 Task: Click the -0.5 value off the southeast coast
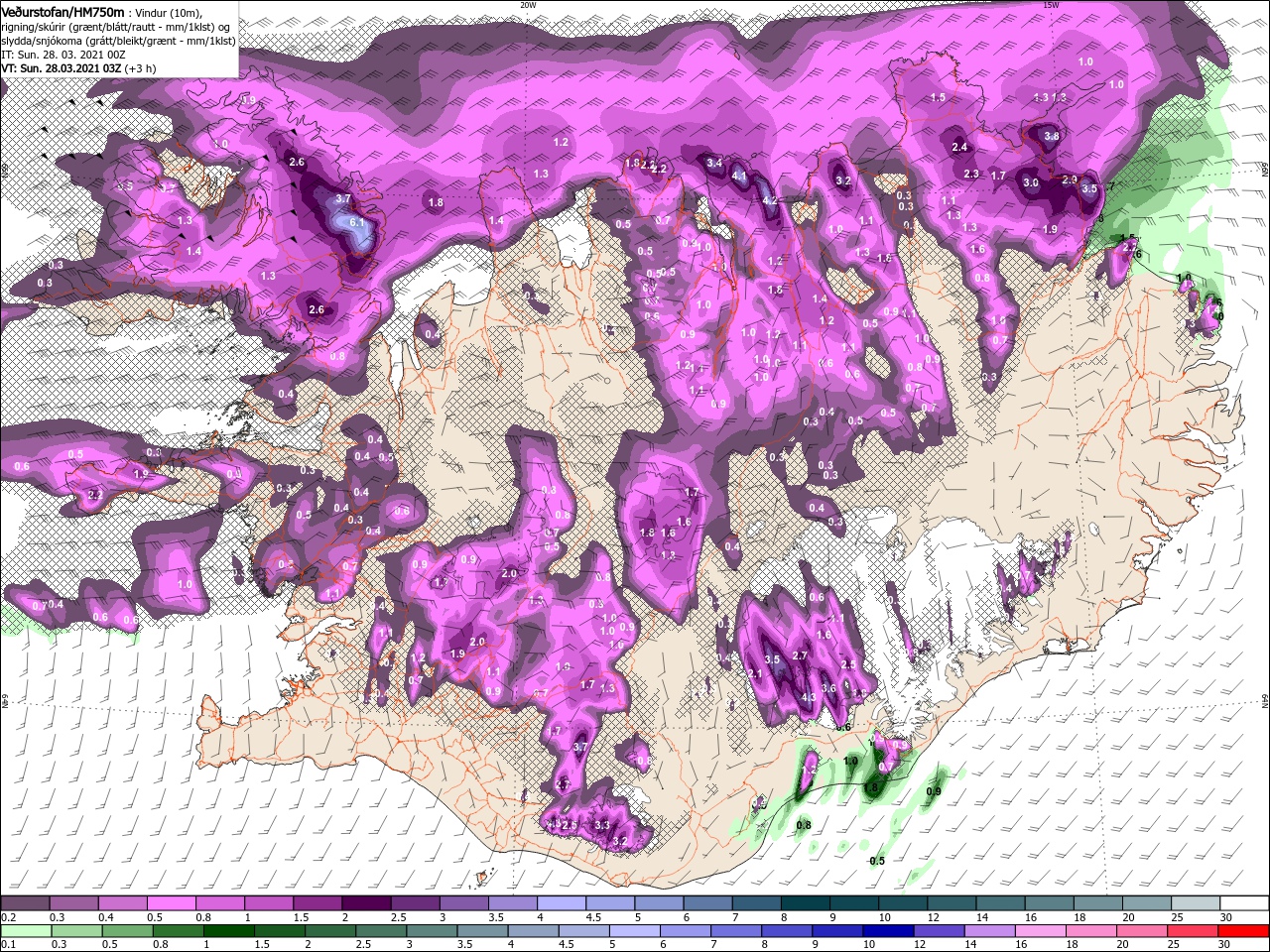point(875,861)
